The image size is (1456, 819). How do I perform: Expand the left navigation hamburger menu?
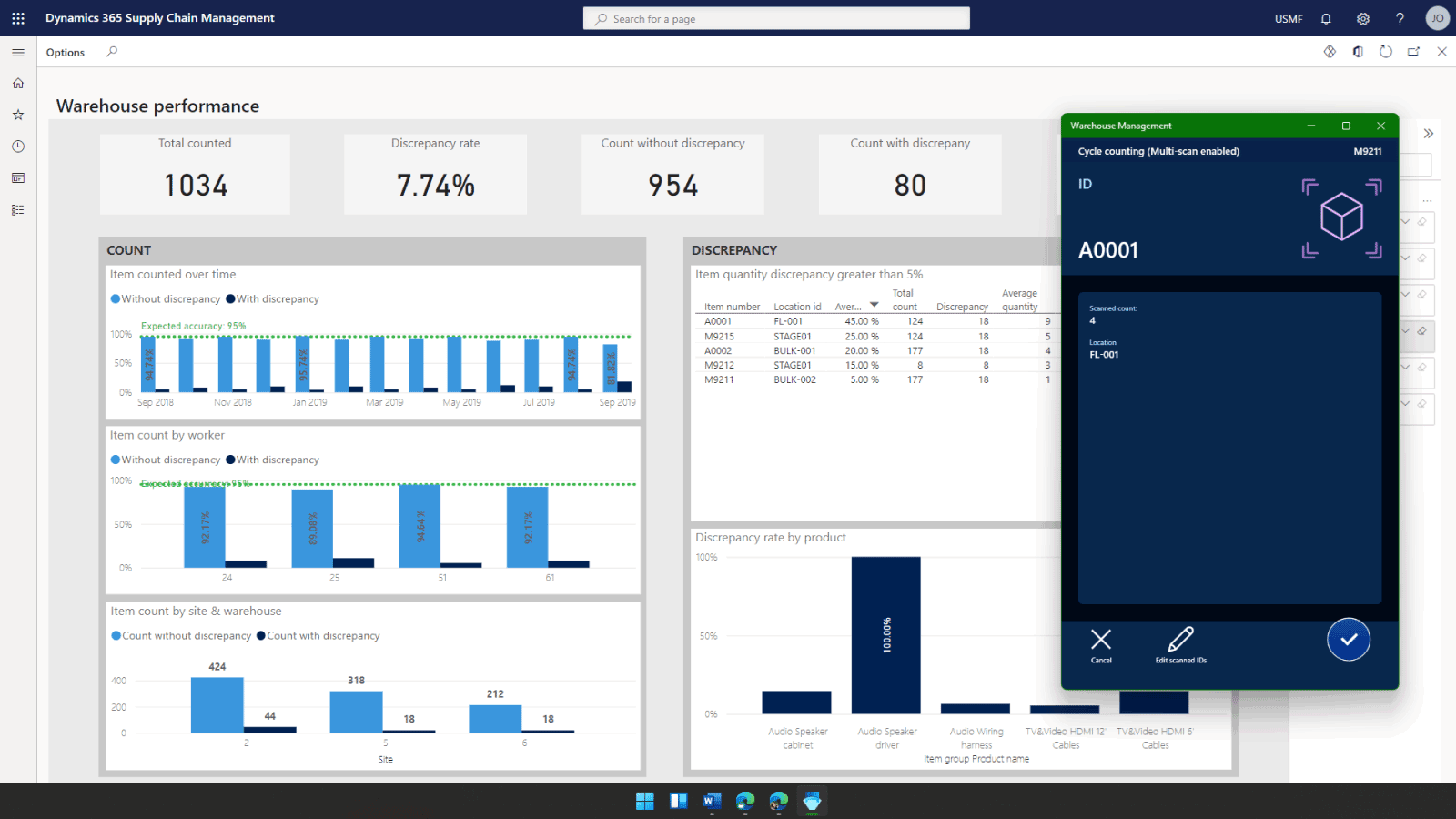coord(18,53)
